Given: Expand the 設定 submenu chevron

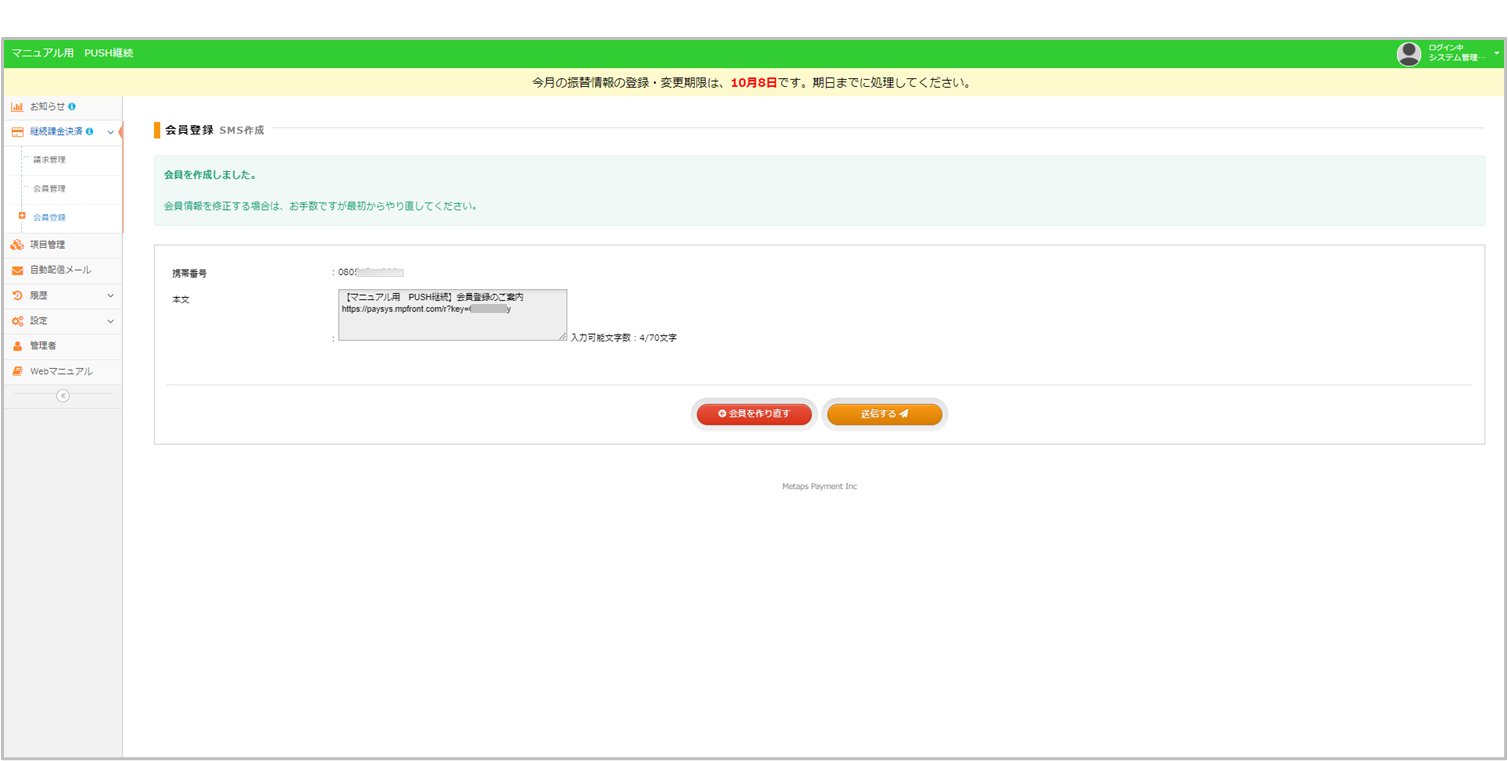Looking at the screenshot, I should [110, 321].
